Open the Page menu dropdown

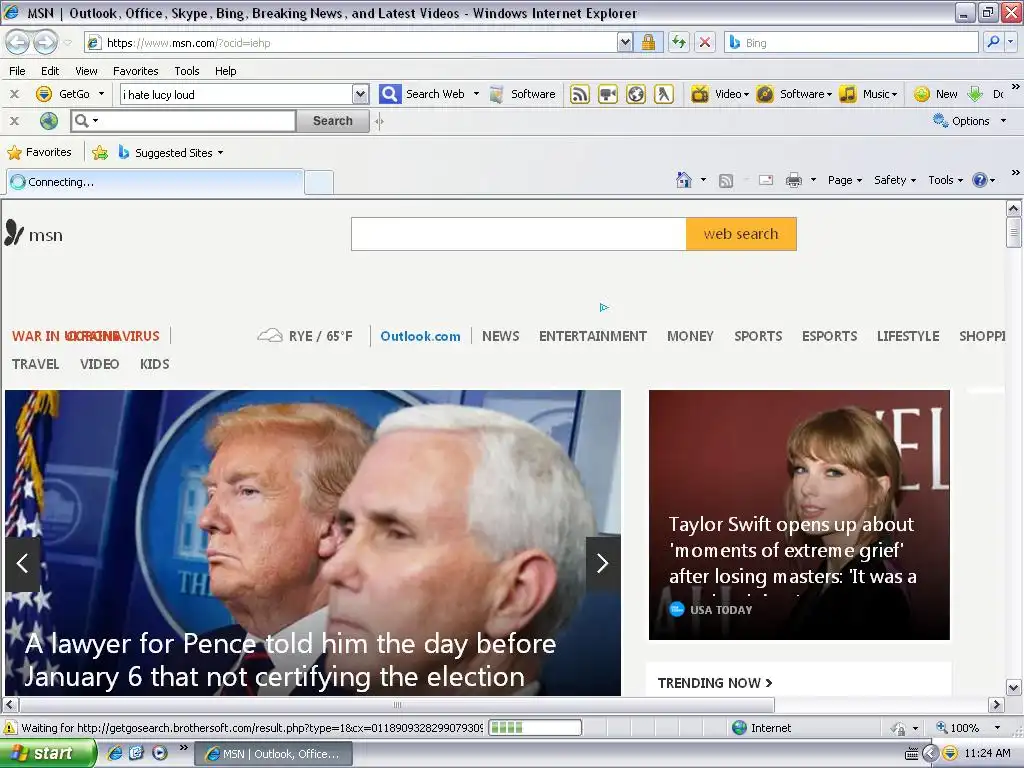coord(845,180)
